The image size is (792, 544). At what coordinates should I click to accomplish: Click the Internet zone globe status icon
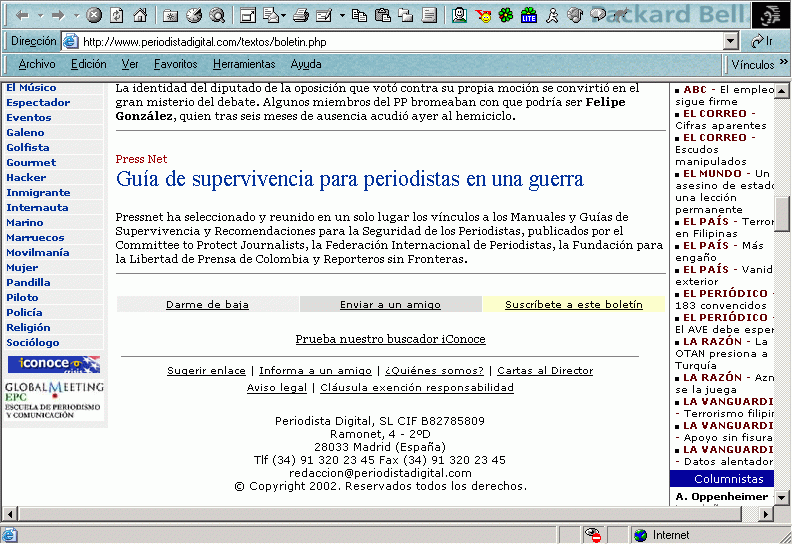(x=640, y=535)
